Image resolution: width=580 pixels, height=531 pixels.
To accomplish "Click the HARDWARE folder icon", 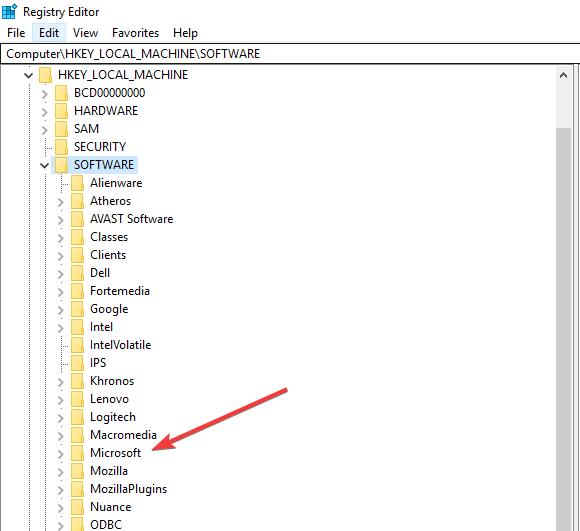I will [x=61, y=111].
